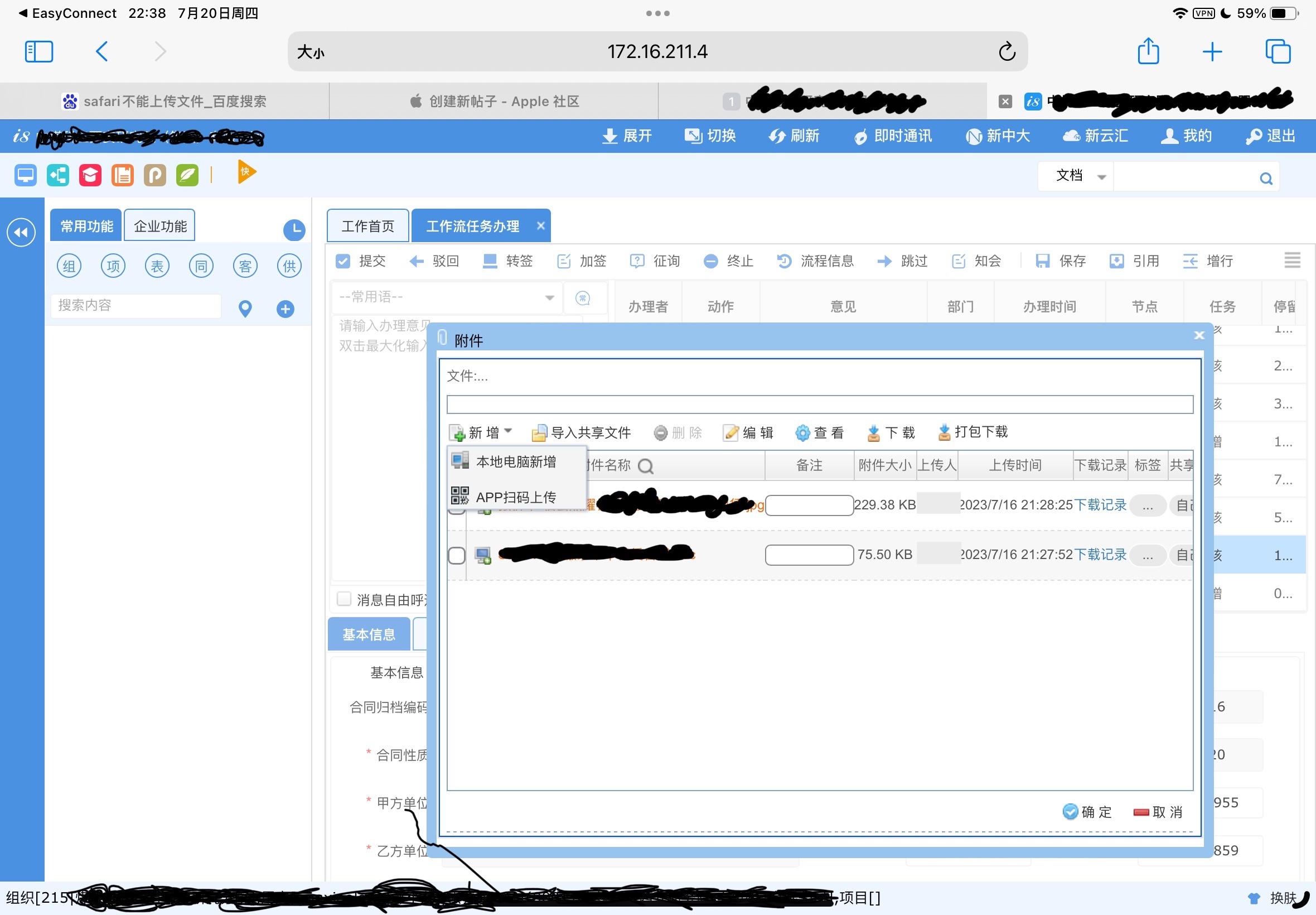This screenshot has height=915, width=1316.
Task: Toggle the 消息自由呼 checkbox
Action: point(343,599)
